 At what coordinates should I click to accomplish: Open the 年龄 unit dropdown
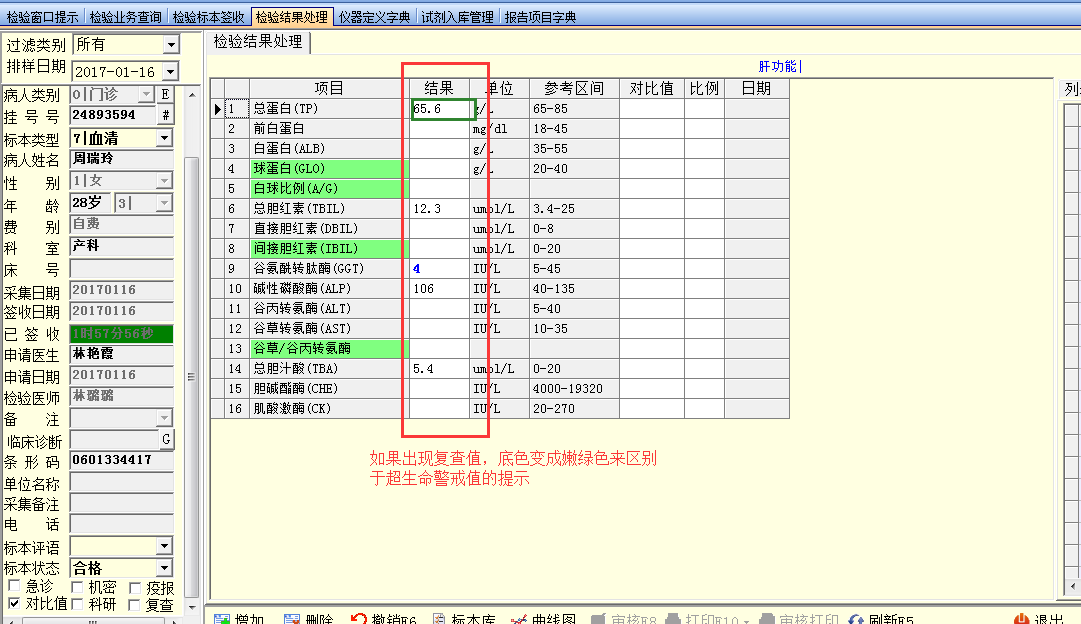coord(164,203)
